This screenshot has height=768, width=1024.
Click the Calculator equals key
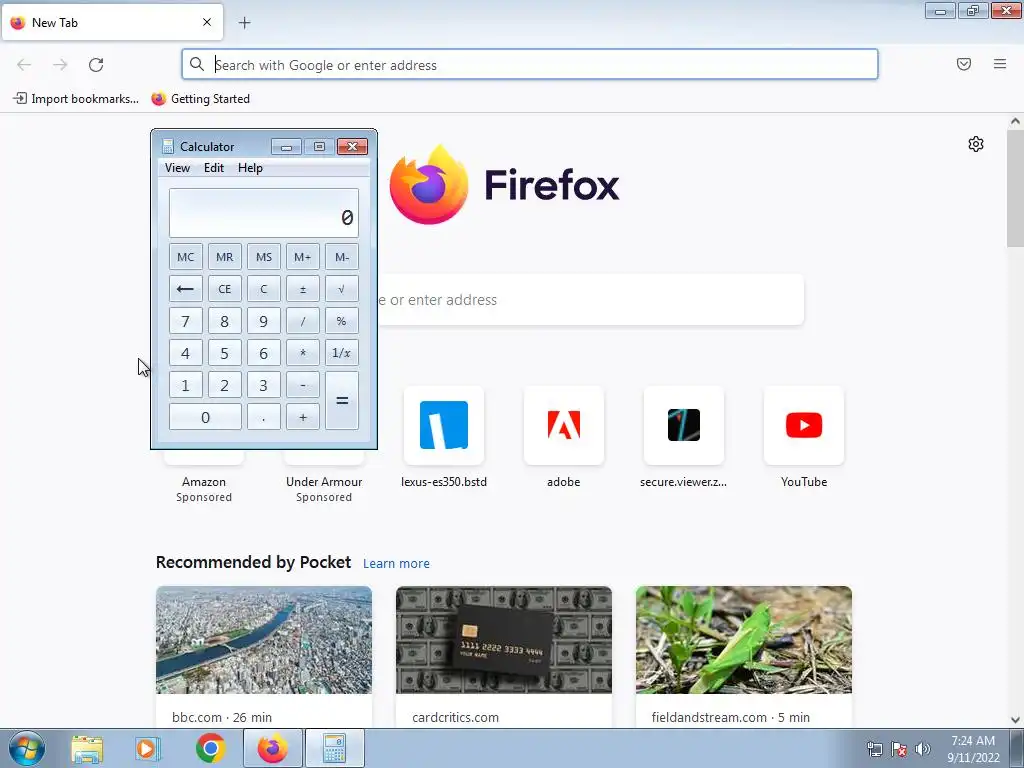pyautogui.click(x=342, y=400)
